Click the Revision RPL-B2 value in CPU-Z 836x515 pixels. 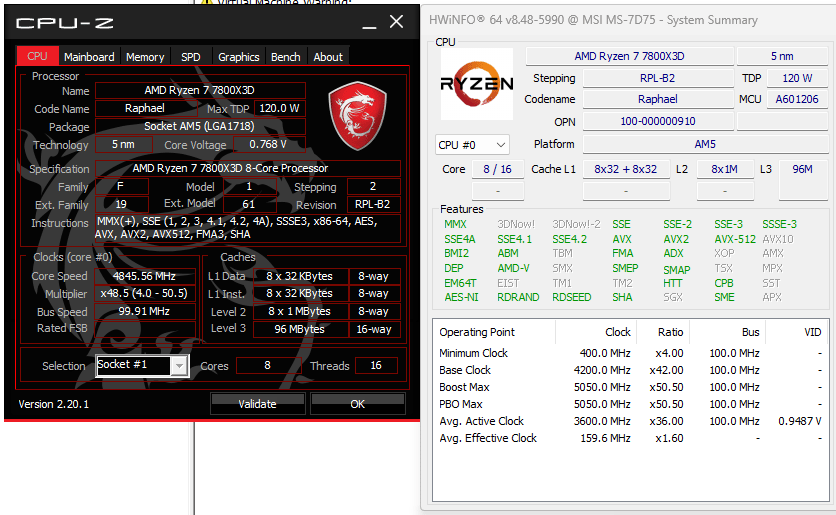[373, 204]
